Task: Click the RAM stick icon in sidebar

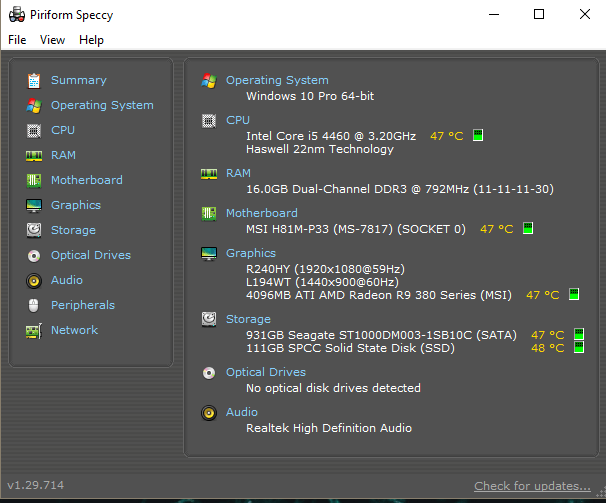Action: pos(34,155)
